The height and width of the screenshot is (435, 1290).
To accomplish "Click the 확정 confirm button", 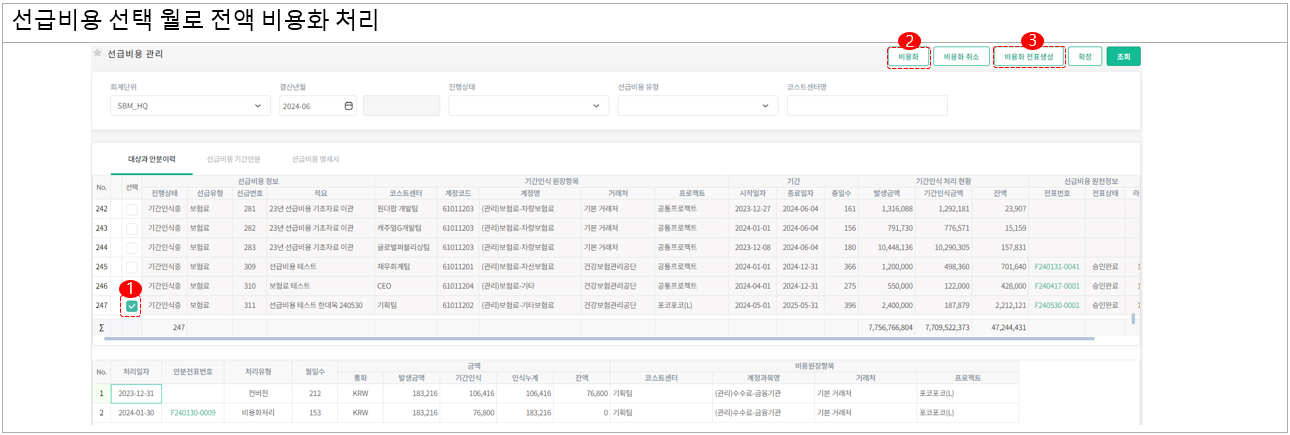I will [1084, 57].
